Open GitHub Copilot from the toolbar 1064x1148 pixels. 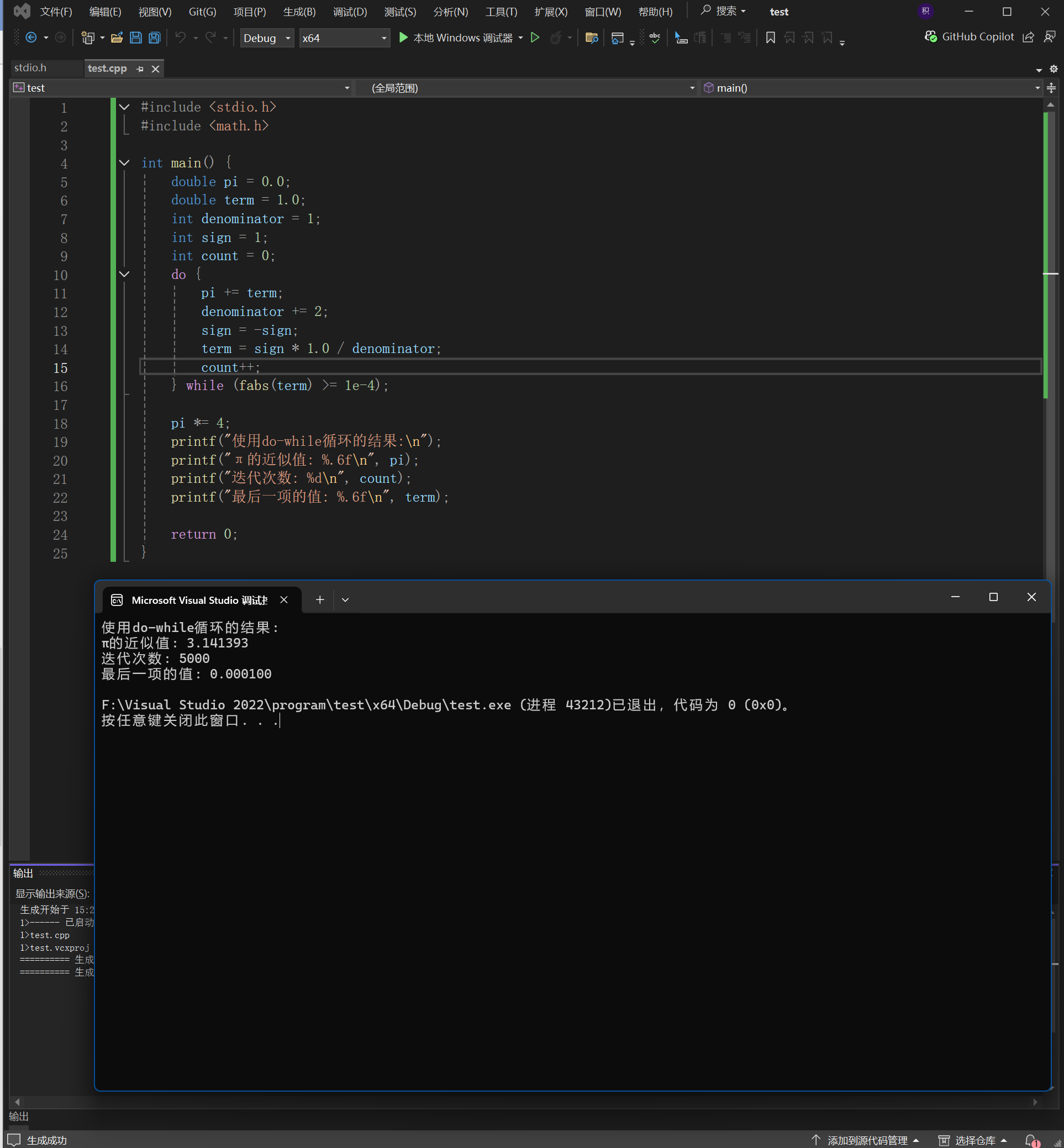click(970, 37)
